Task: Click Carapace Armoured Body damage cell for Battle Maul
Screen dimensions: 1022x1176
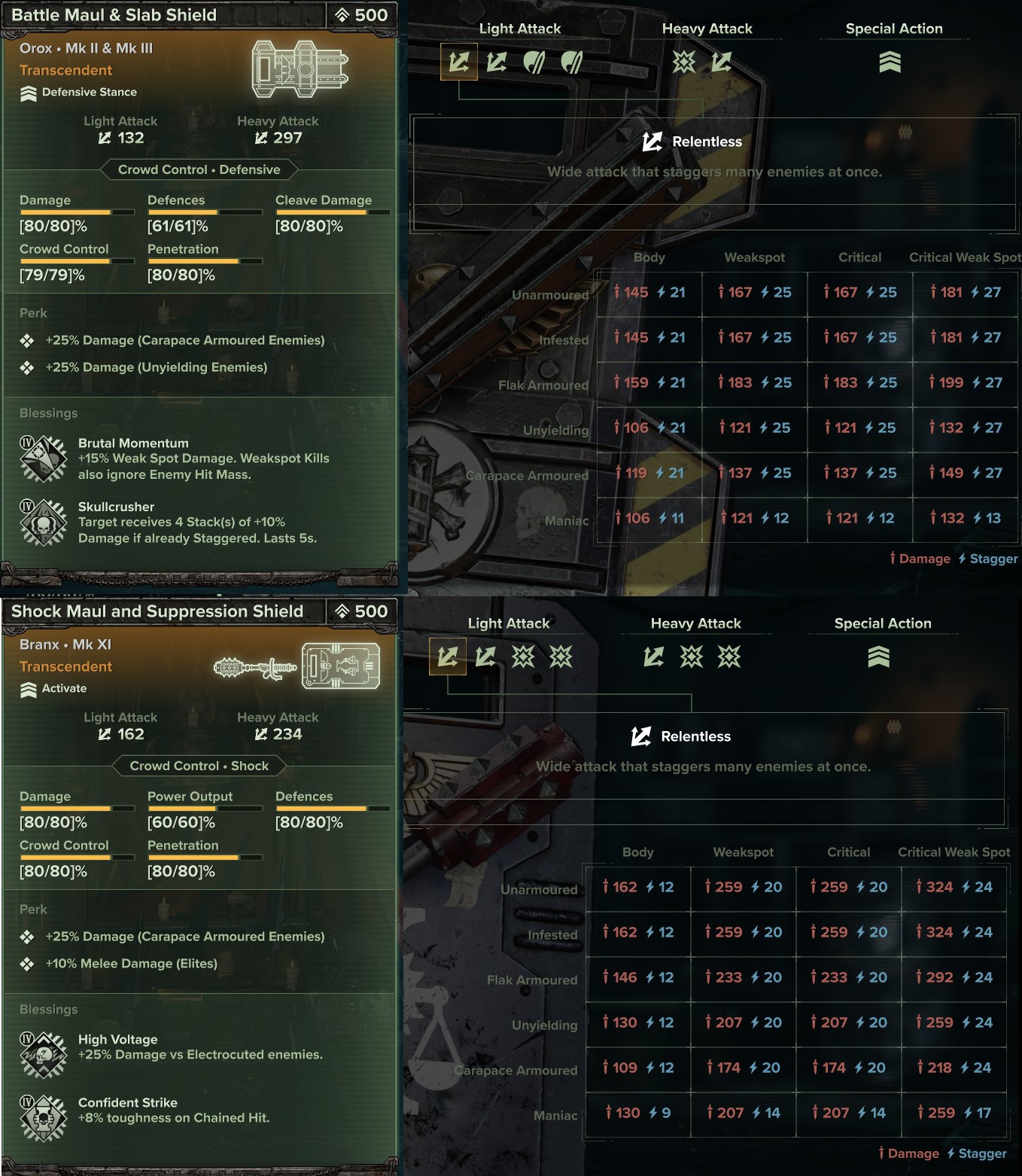Action: pos(649,473)
